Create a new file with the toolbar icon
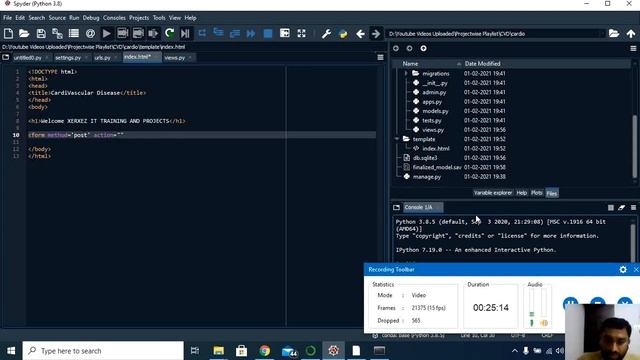Screen dimensions: 640x360 point(8,33)
